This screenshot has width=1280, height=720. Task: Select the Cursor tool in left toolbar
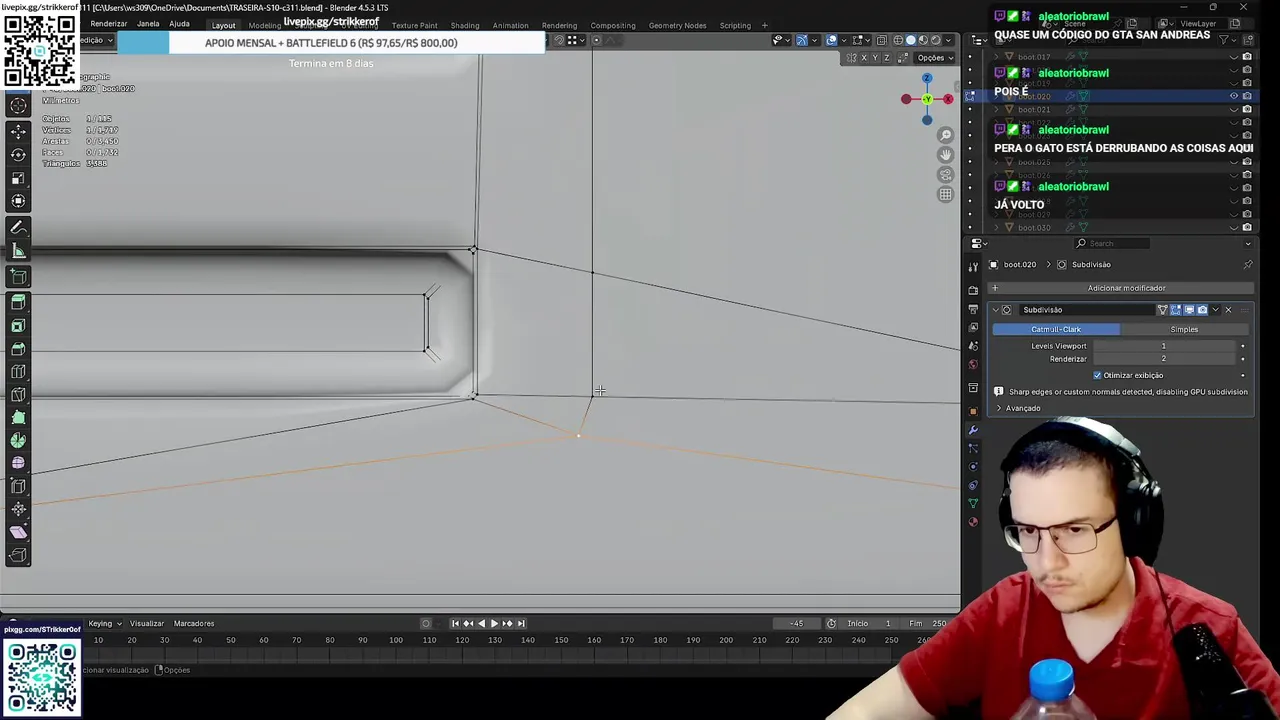pos(18,107)
